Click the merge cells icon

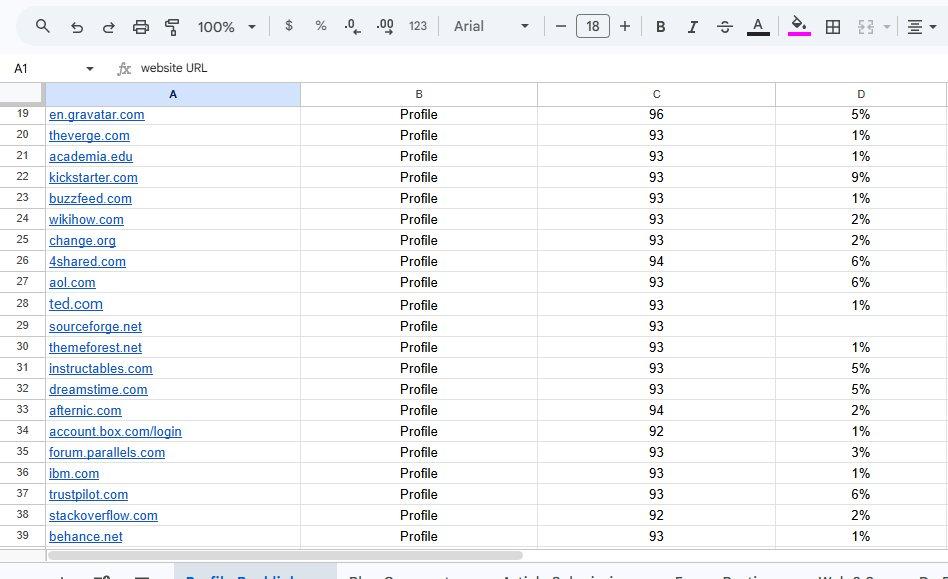pos(866,27)
